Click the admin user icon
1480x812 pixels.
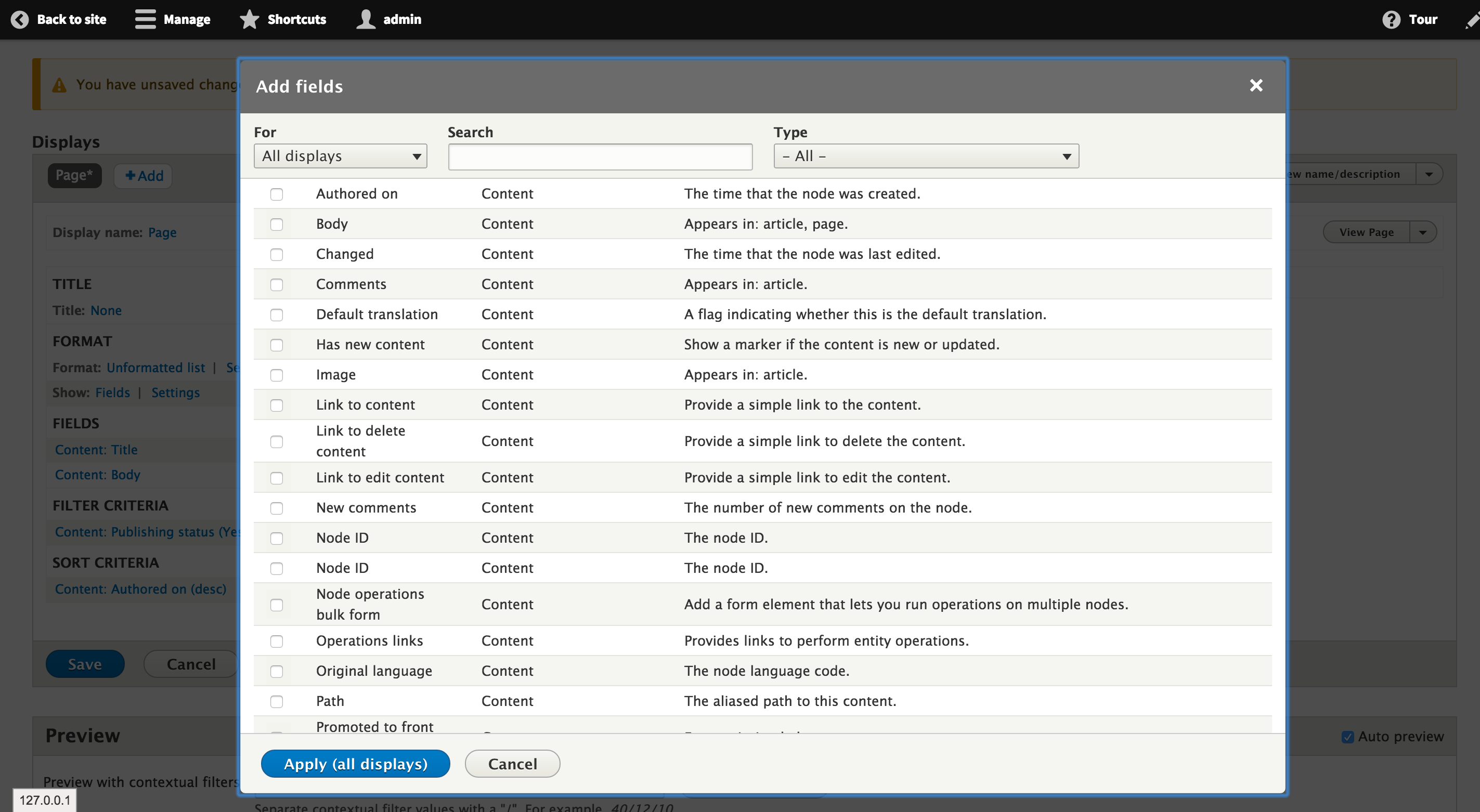coord(366,19)
